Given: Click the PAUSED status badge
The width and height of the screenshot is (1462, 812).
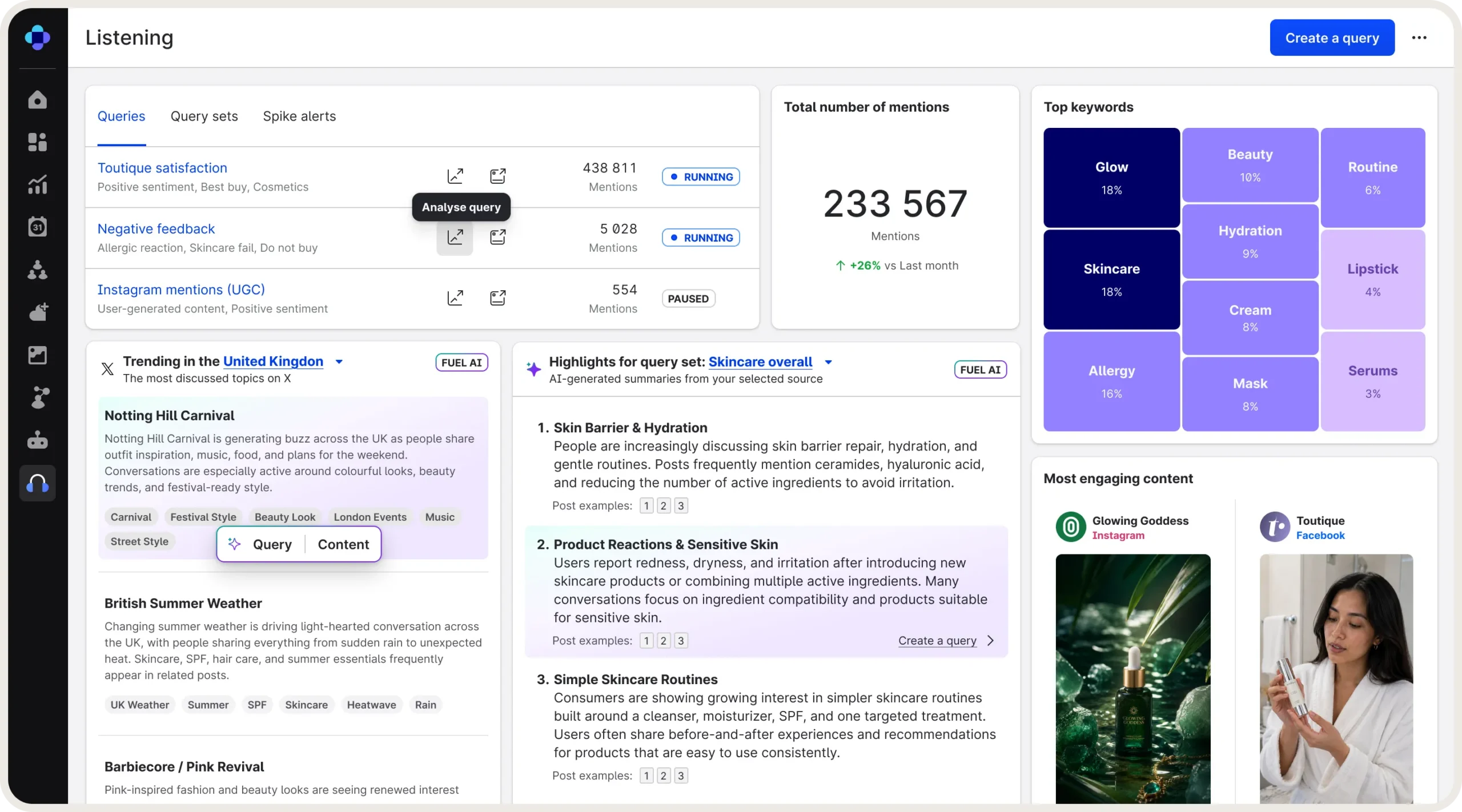Looking at the screenshot, I should (x=688, y=299).
